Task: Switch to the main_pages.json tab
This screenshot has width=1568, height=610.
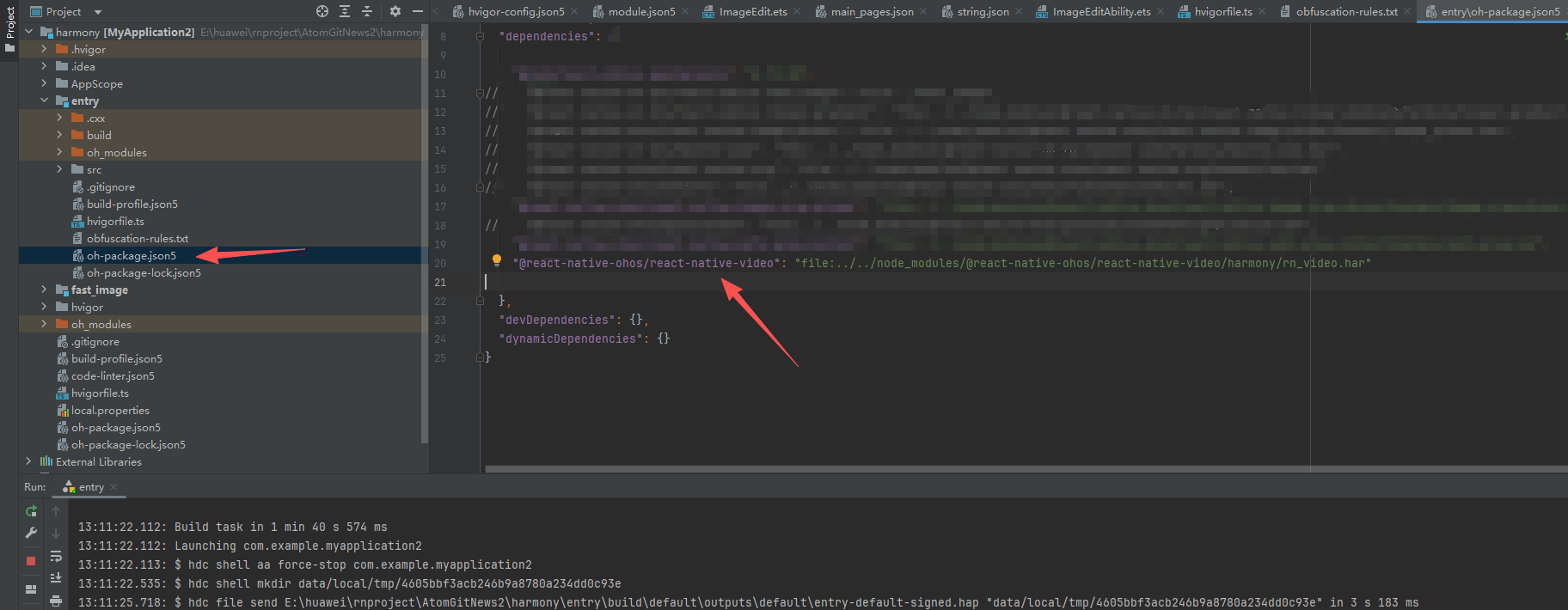Action: coord(872,12)
